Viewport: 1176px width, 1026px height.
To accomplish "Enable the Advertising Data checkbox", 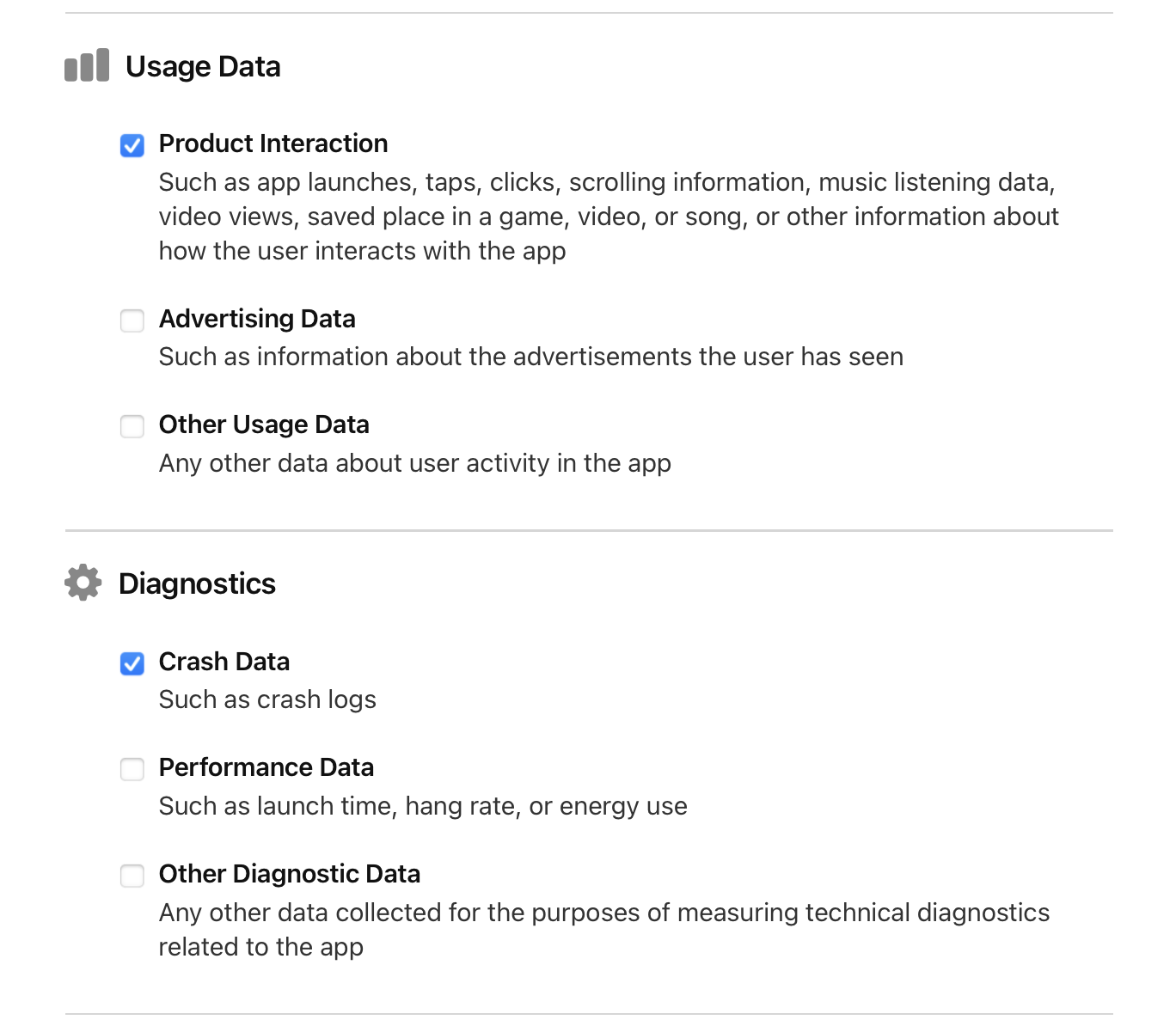I will click(x=132, y=321).
